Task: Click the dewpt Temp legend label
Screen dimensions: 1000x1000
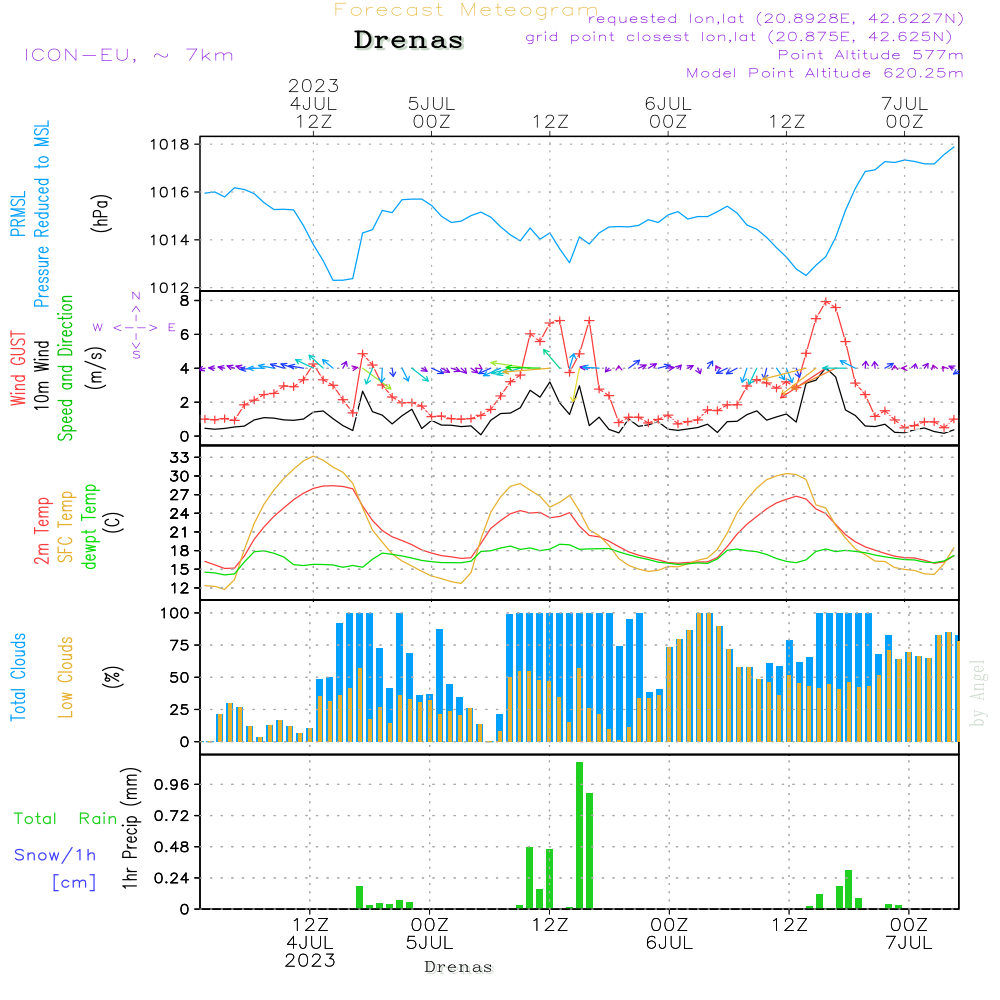Action: click(90, 526)
